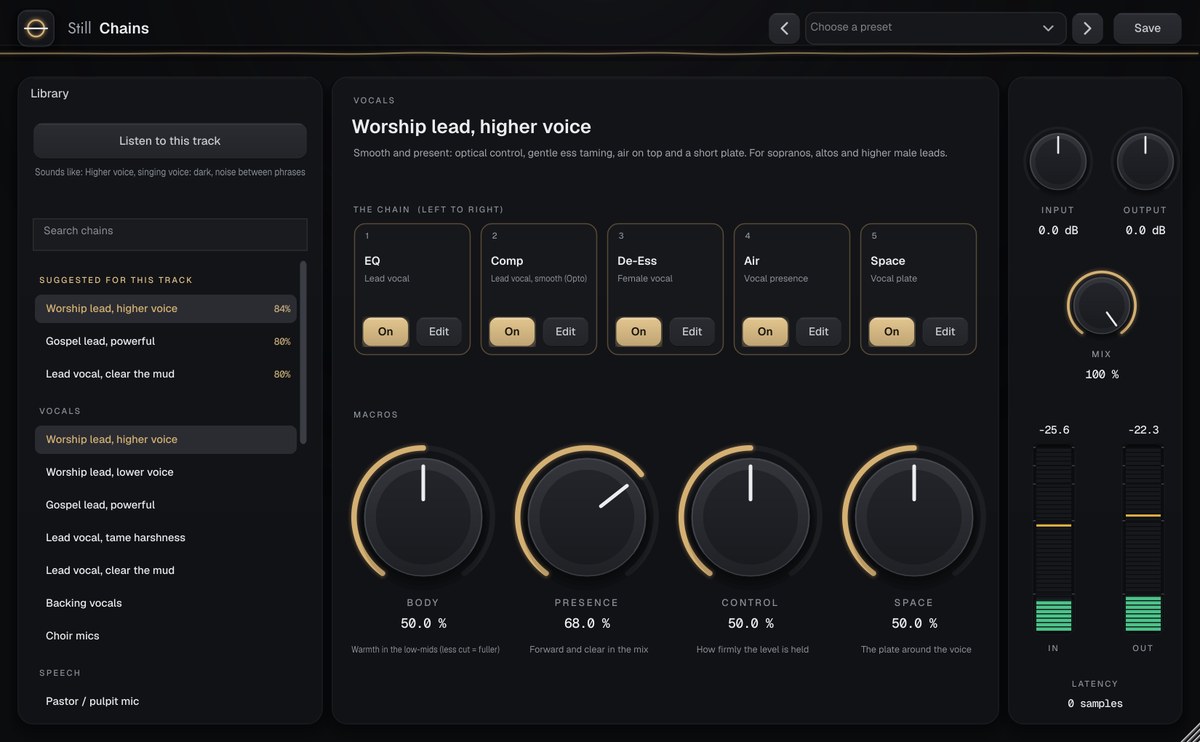Screen dimensions: 1200x742
Task: Click the Mix value 100 %
Action: [1102, 374]
